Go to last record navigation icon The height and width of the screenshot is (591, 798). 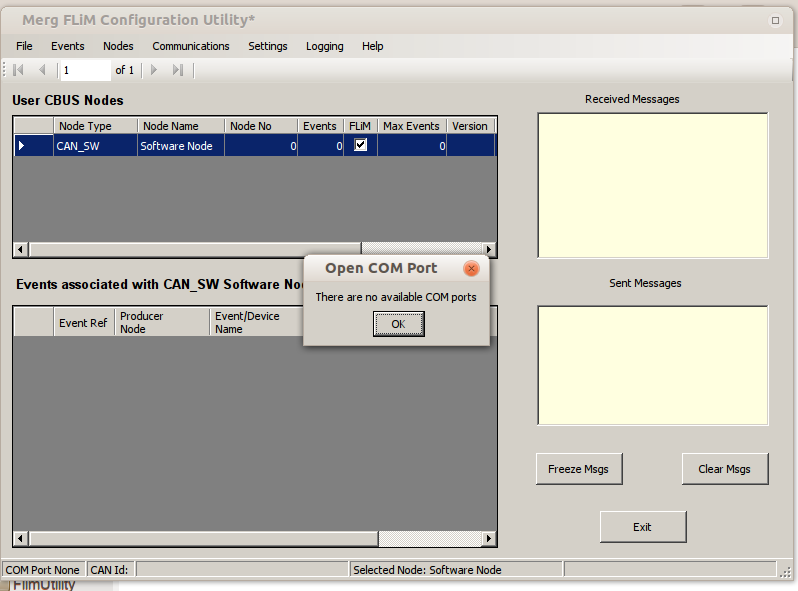click(x=177, y=70)
